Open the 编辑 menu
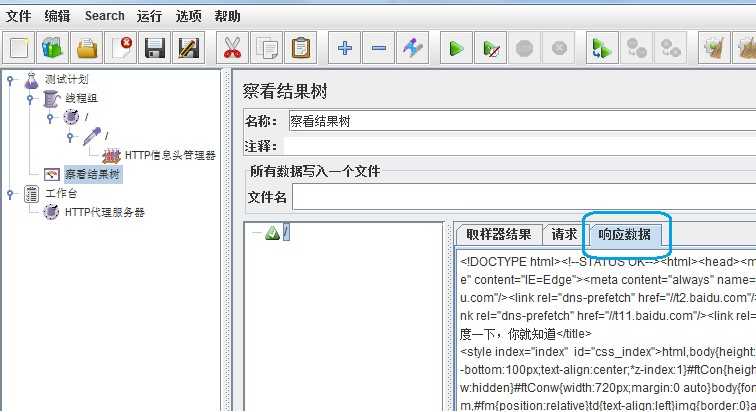The width and height of the screenshot is (756, 412). (57, 16)
